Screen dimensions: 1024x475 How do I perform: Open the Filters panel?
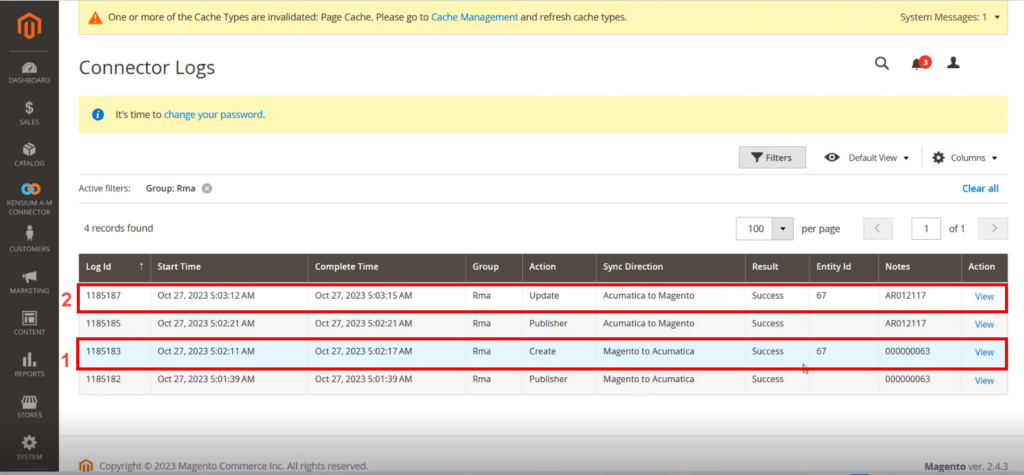tap(772, 157)
